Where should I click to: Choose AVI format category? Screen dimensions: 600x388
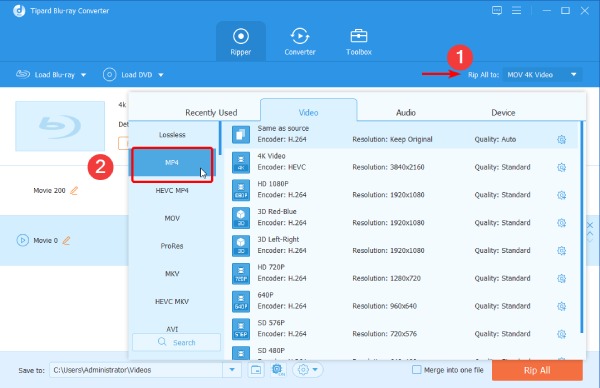pos(172,329)
